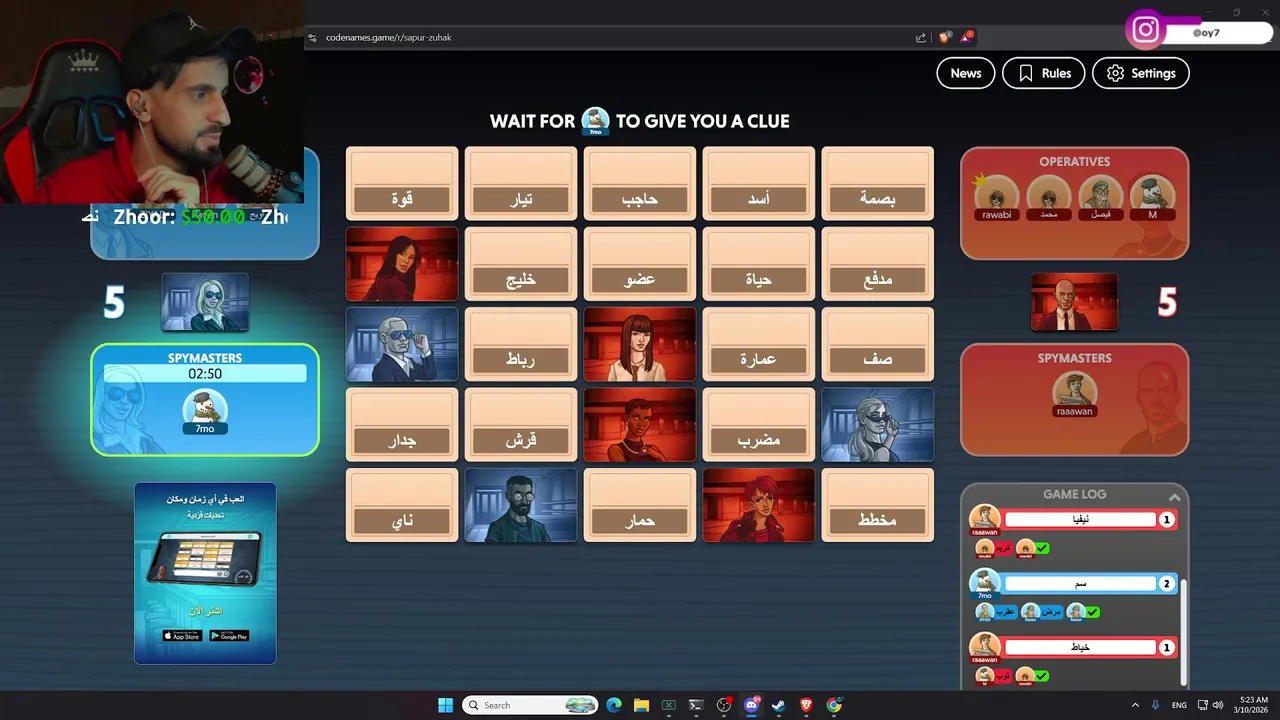Choose the خليج word card

pos(521,264)
